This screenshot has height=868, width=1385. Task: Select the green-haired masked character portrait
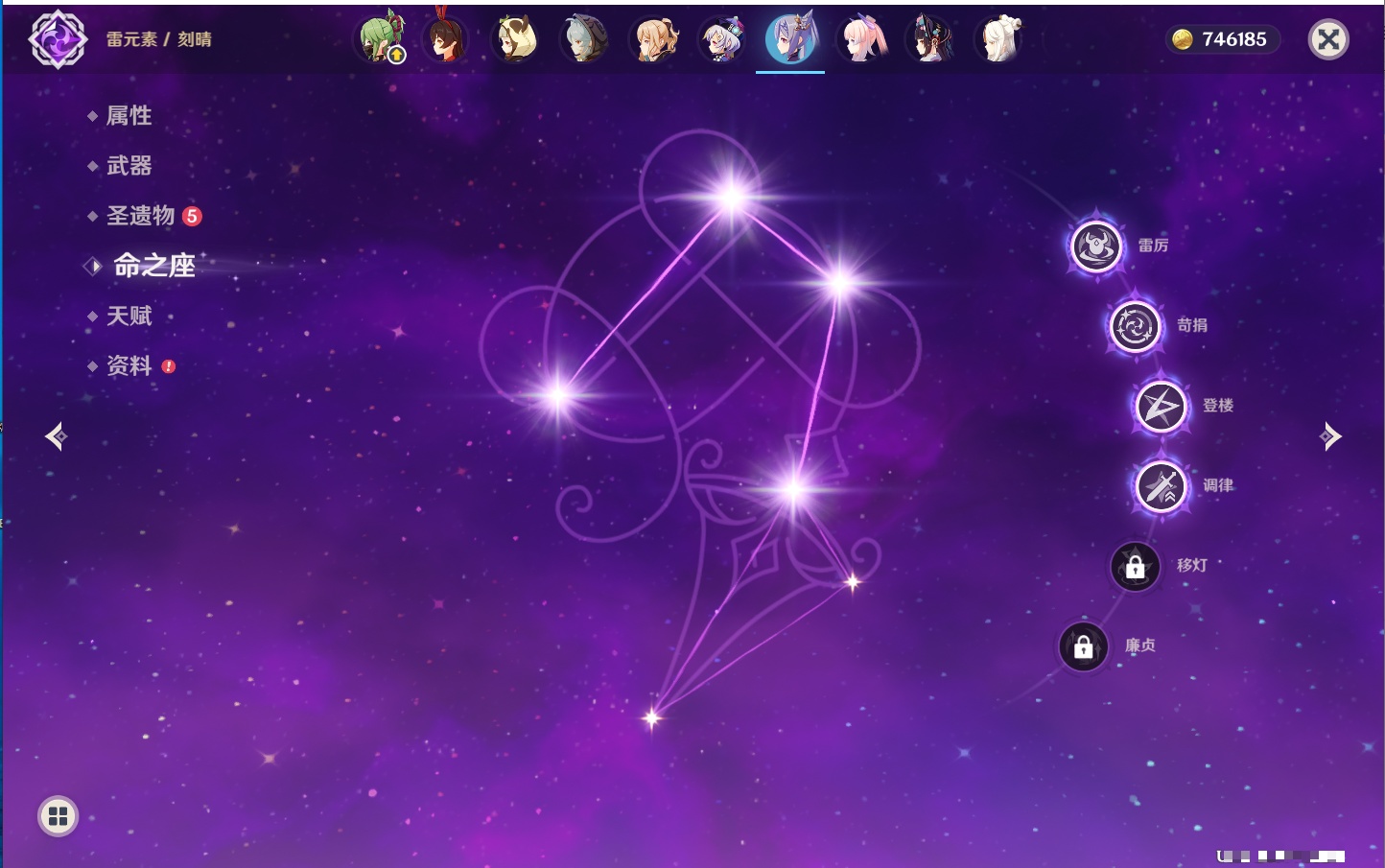coord(381,38)
